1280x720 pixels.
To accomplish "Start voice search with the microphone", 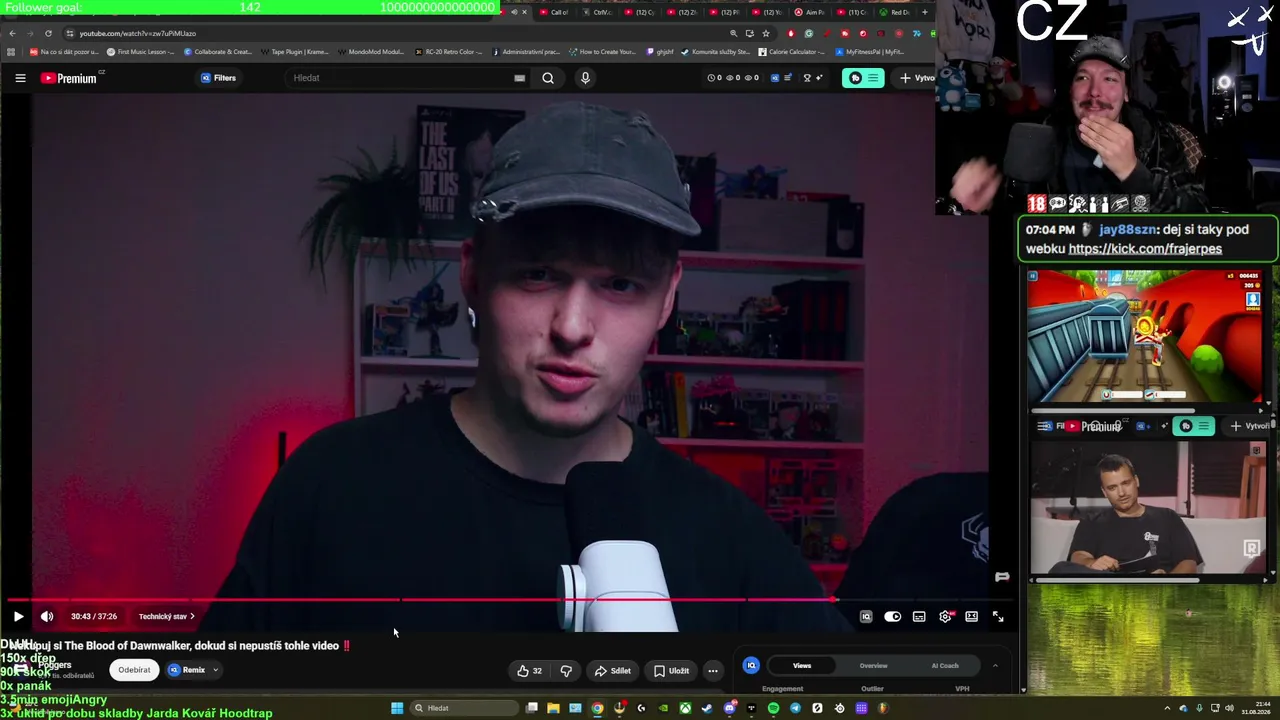I will (585, 78).
